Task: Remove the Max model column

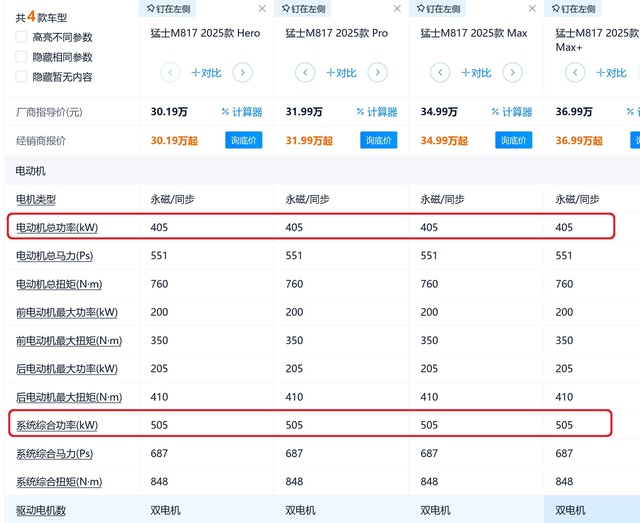Action: (x=532, y=9)
